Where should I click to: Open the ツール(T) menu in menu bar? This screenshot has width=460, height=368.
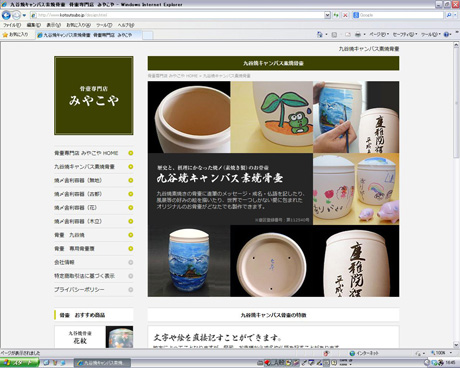pyautogui.click(x=104, y=25)
